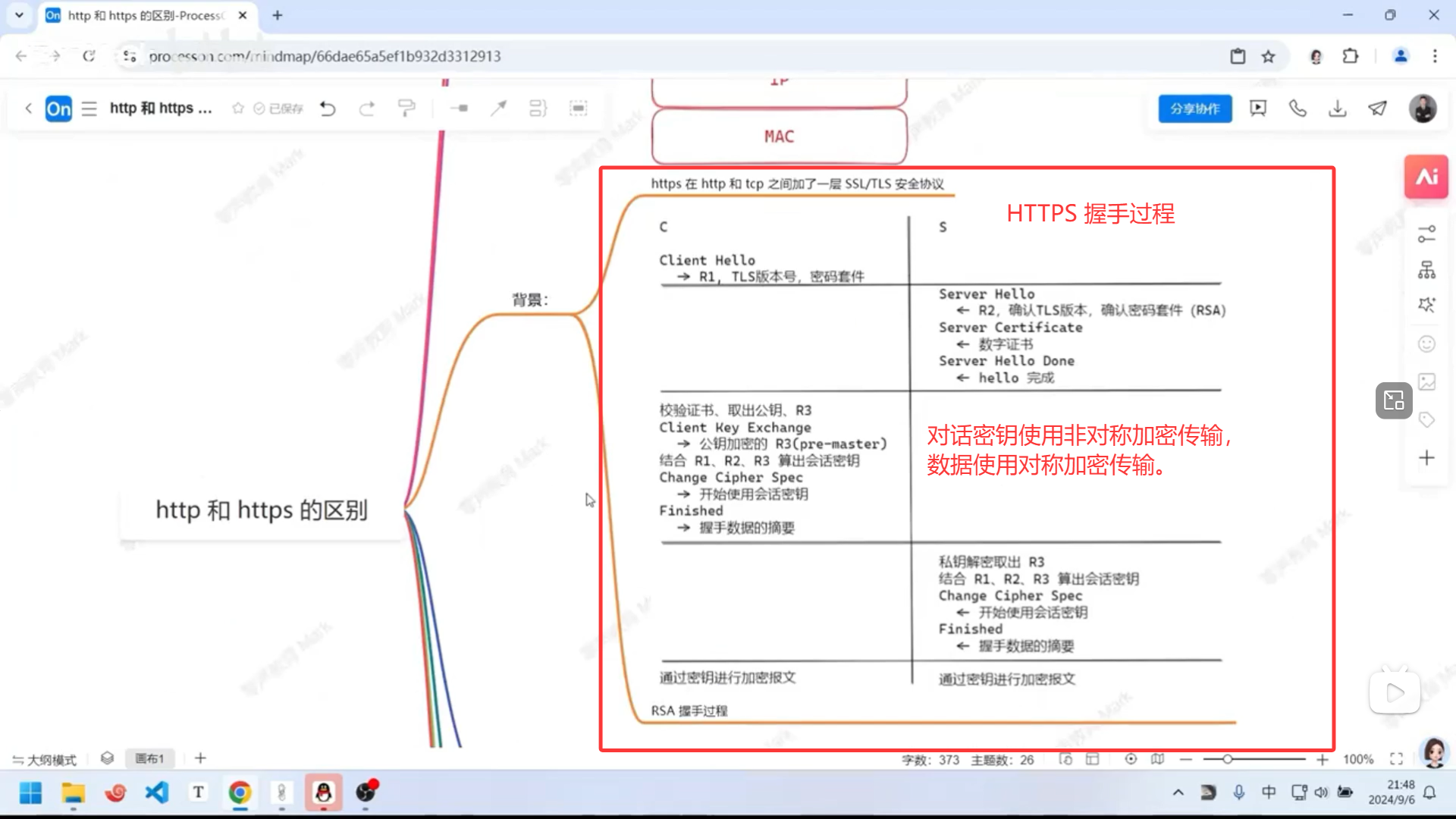Image resolution: width=1456 pixels, height=819 pixels.
Task: Open the structure layout icon in sidebar
Action: point(1426,270)
